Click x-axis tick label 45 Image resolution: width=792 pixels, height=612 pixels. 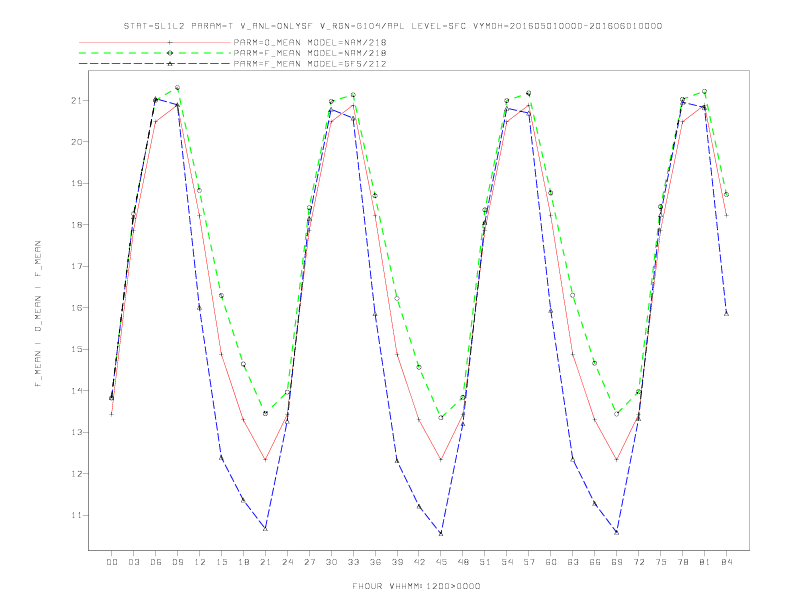pyautogui.click(x=441, y=562)
